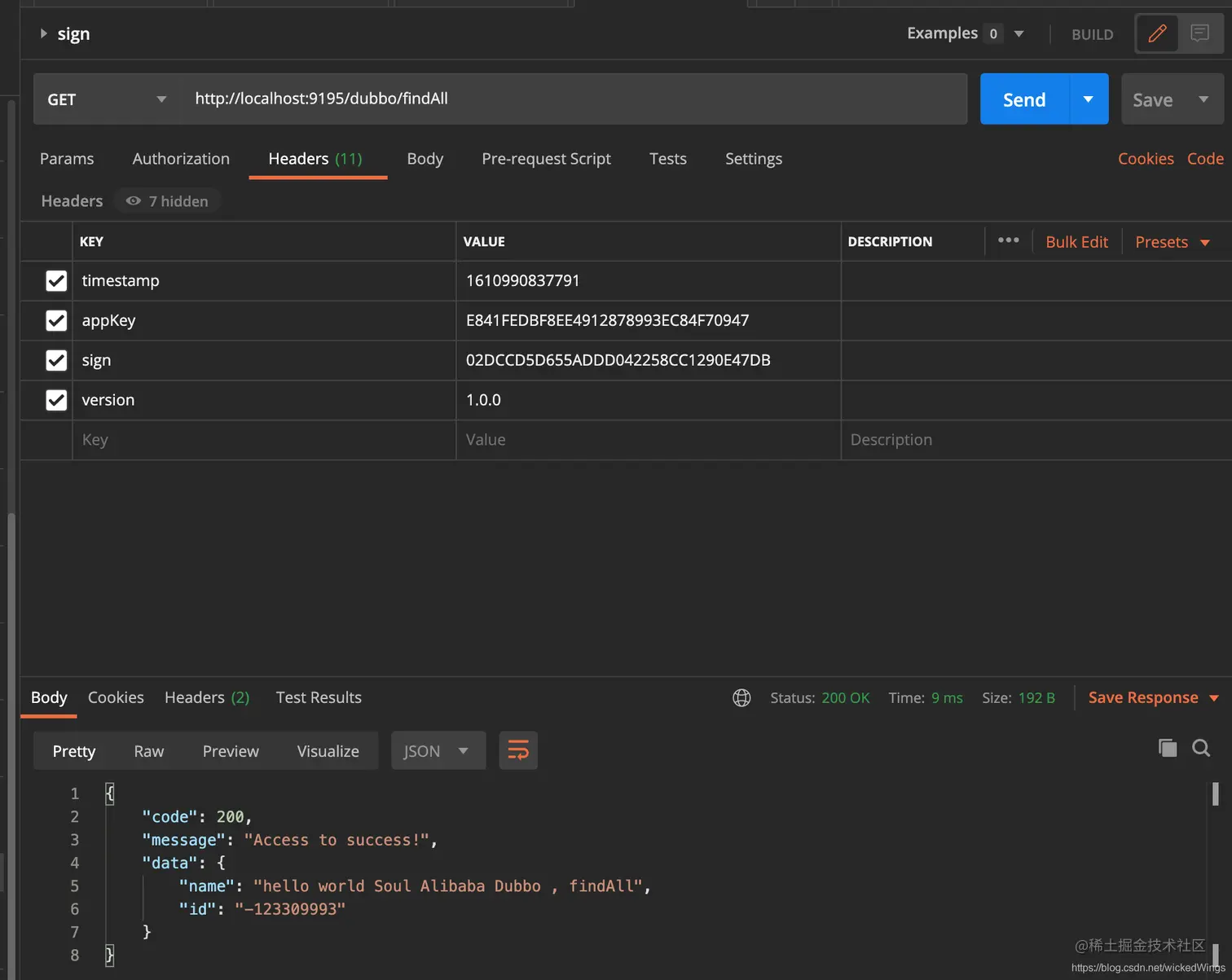Open the Settings tab

754,159
